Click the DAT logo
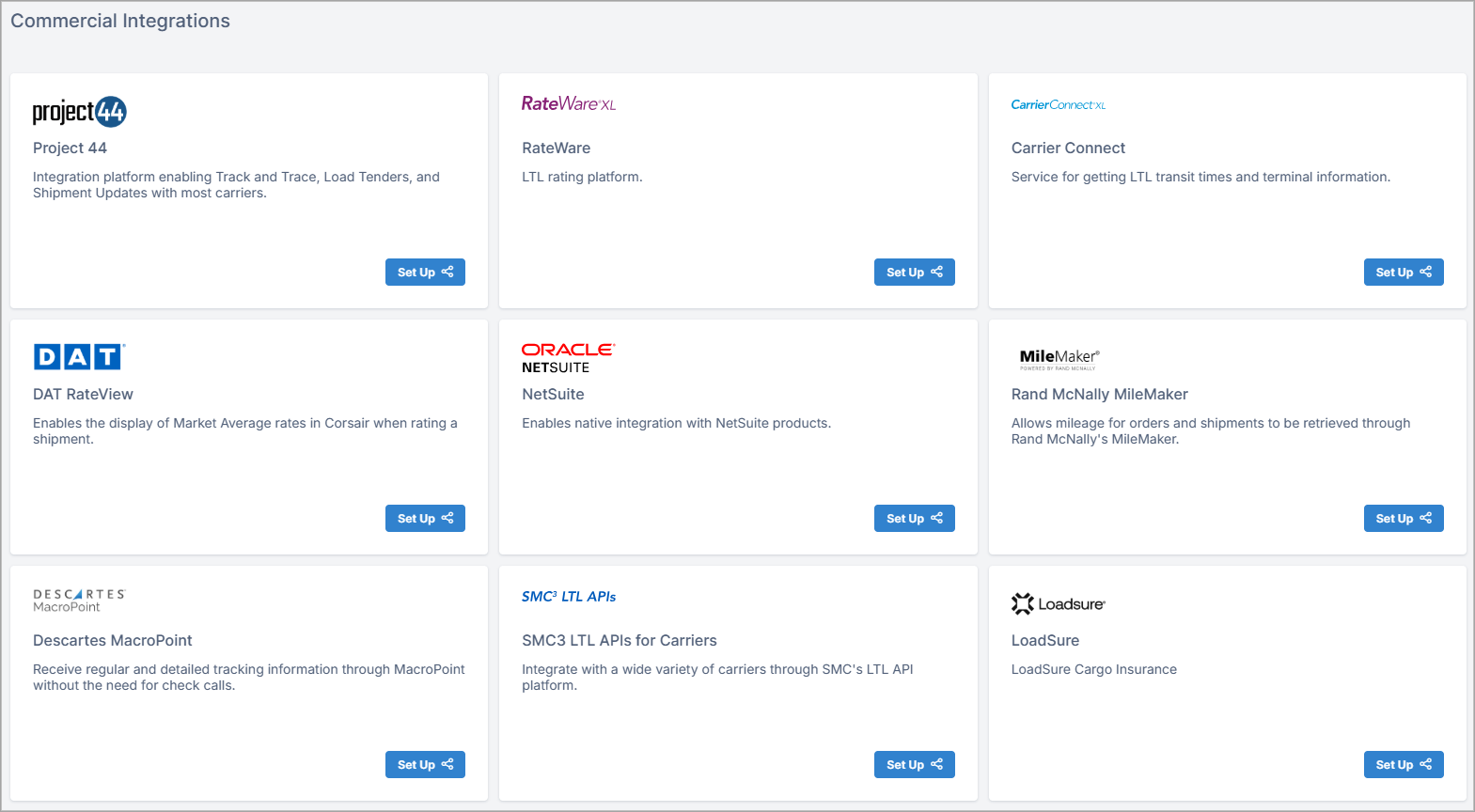1475x812 pixels. point(79,356)
